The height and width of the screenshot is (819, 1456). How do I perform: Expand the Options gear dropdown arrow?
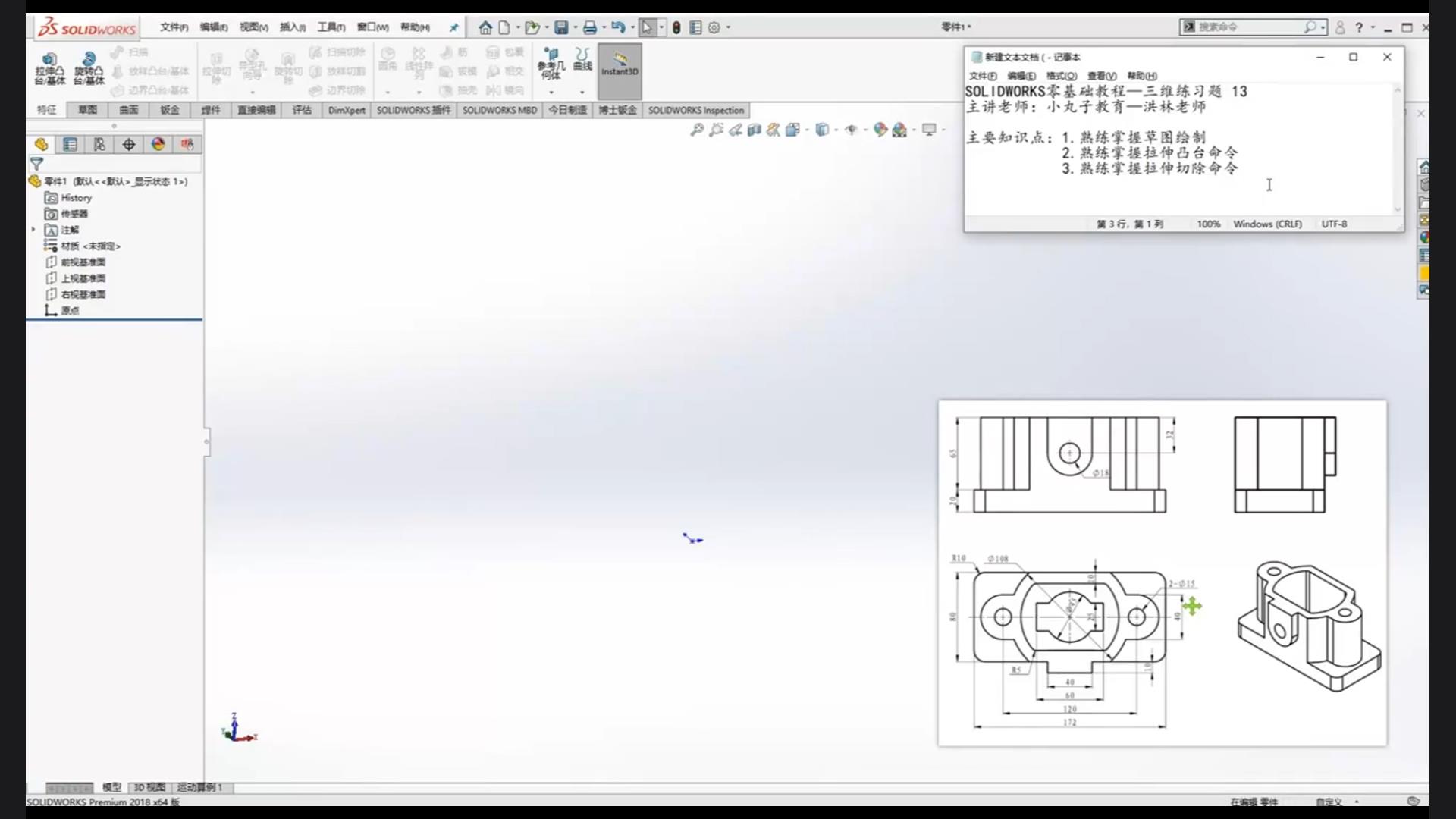pos(729,27)
